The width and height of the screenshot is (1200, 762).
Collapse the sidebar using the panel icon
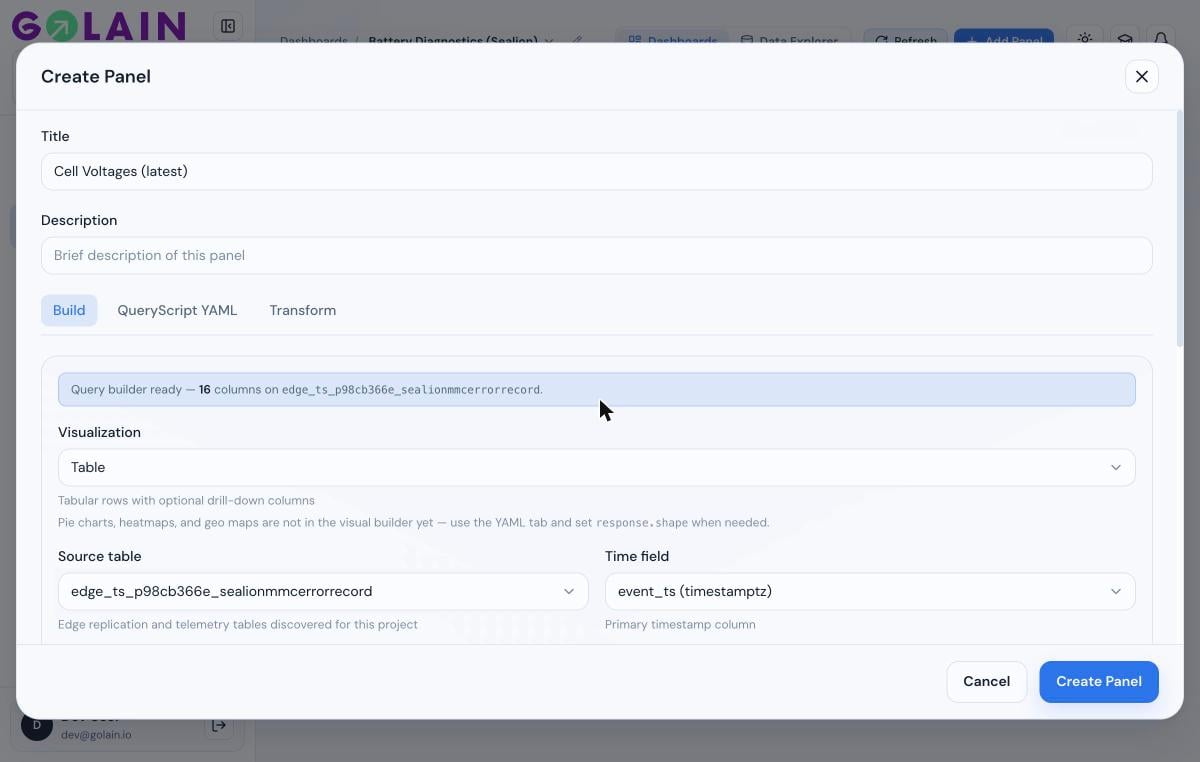pos(228,26)
